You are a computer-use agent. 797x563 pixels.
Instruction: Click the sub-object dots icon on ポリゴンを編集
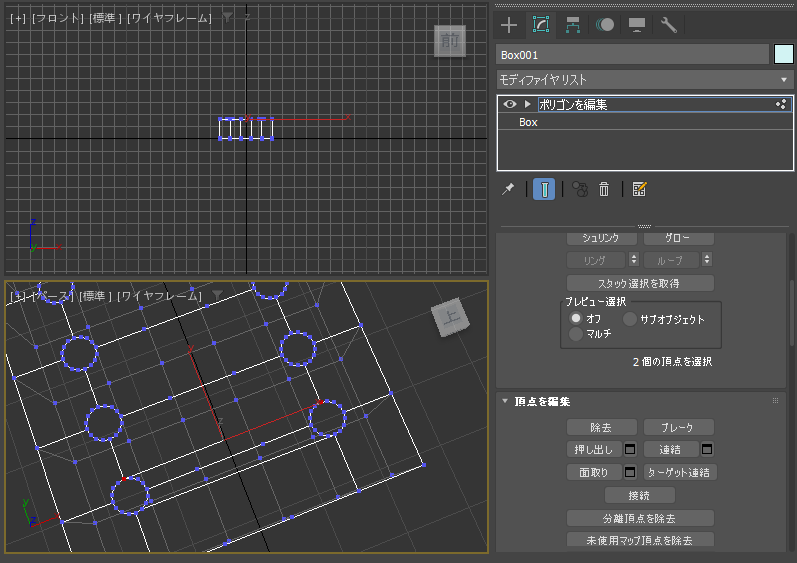click(x=781, y=104)
